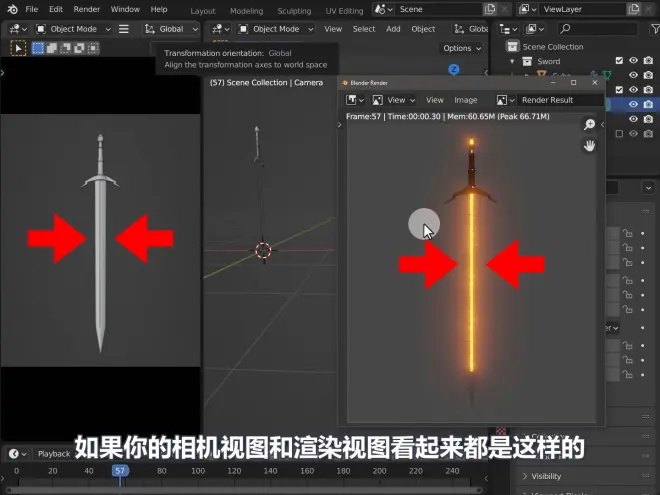The image size is (660, 495).
Task: Open the Properties editor options chevron dropdown
Action: (x=649, y=188)
